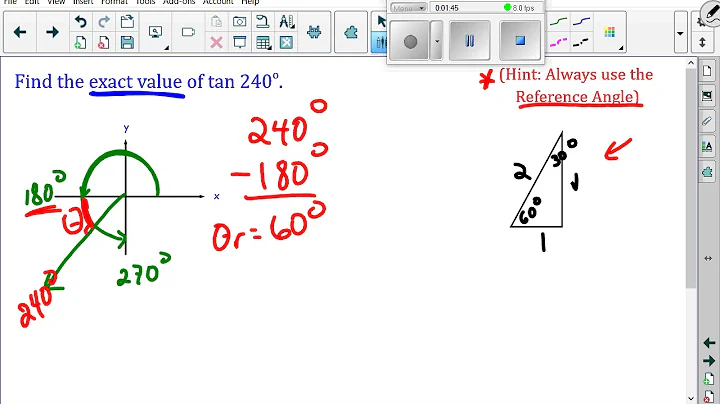Screen dimensions: 720x404
Task: Click the scroll up arrow of the page
Action: pos(691,64)
